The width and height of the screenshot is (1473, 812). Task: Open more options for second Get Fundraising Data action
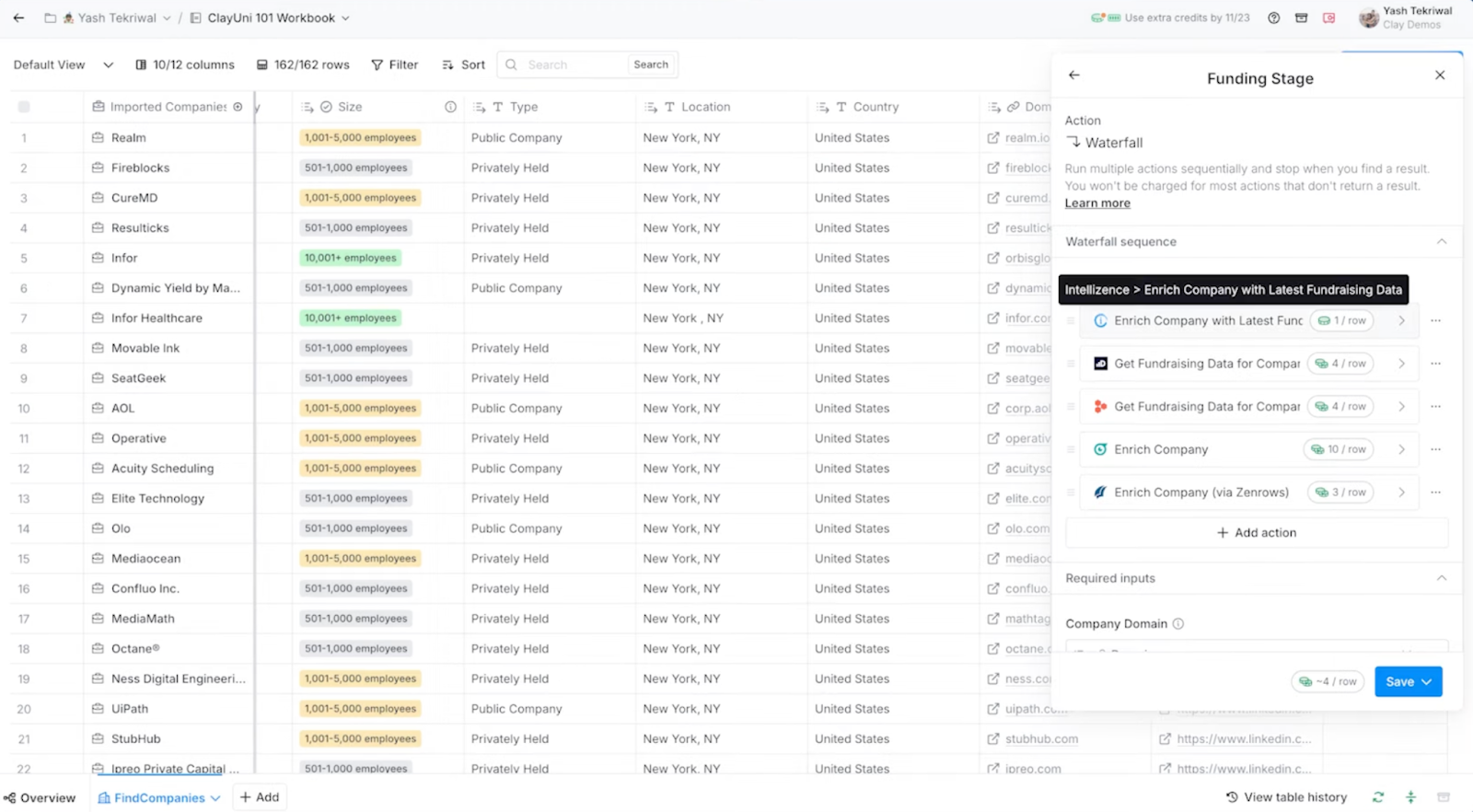click(x=1435, y=407)
